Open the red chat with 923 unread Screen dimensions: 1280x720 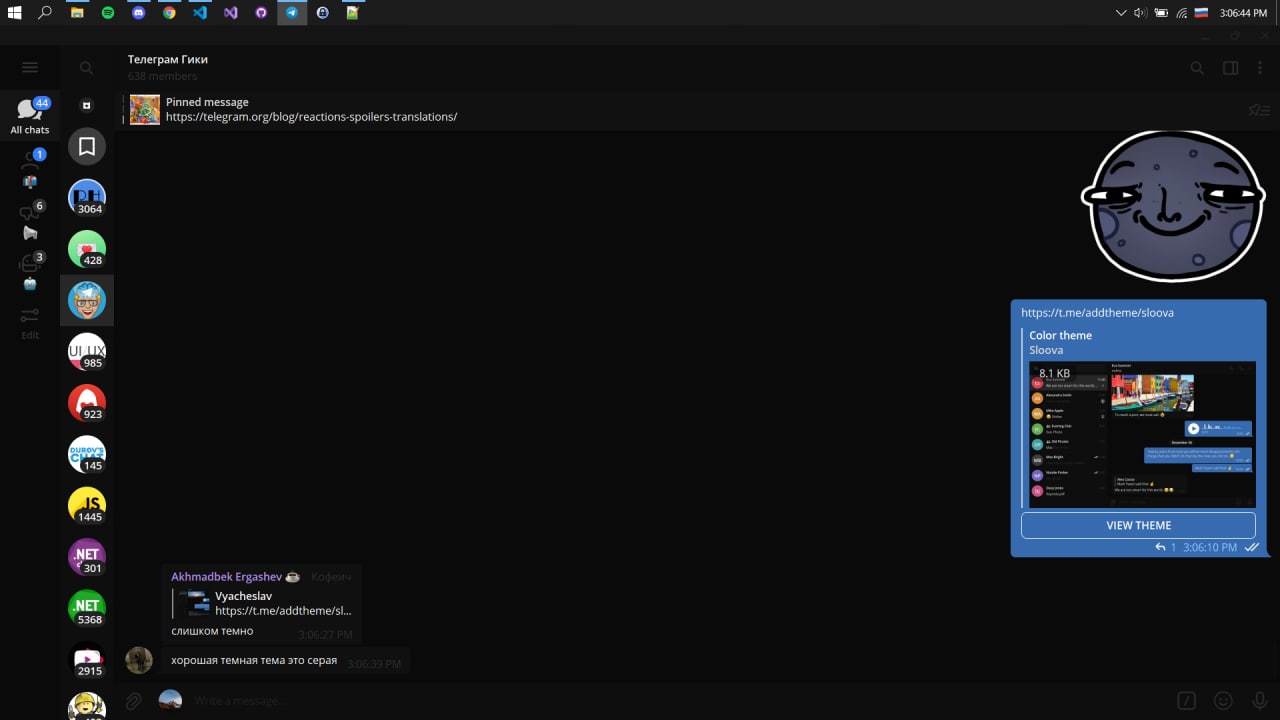click(x=87, y=403)
